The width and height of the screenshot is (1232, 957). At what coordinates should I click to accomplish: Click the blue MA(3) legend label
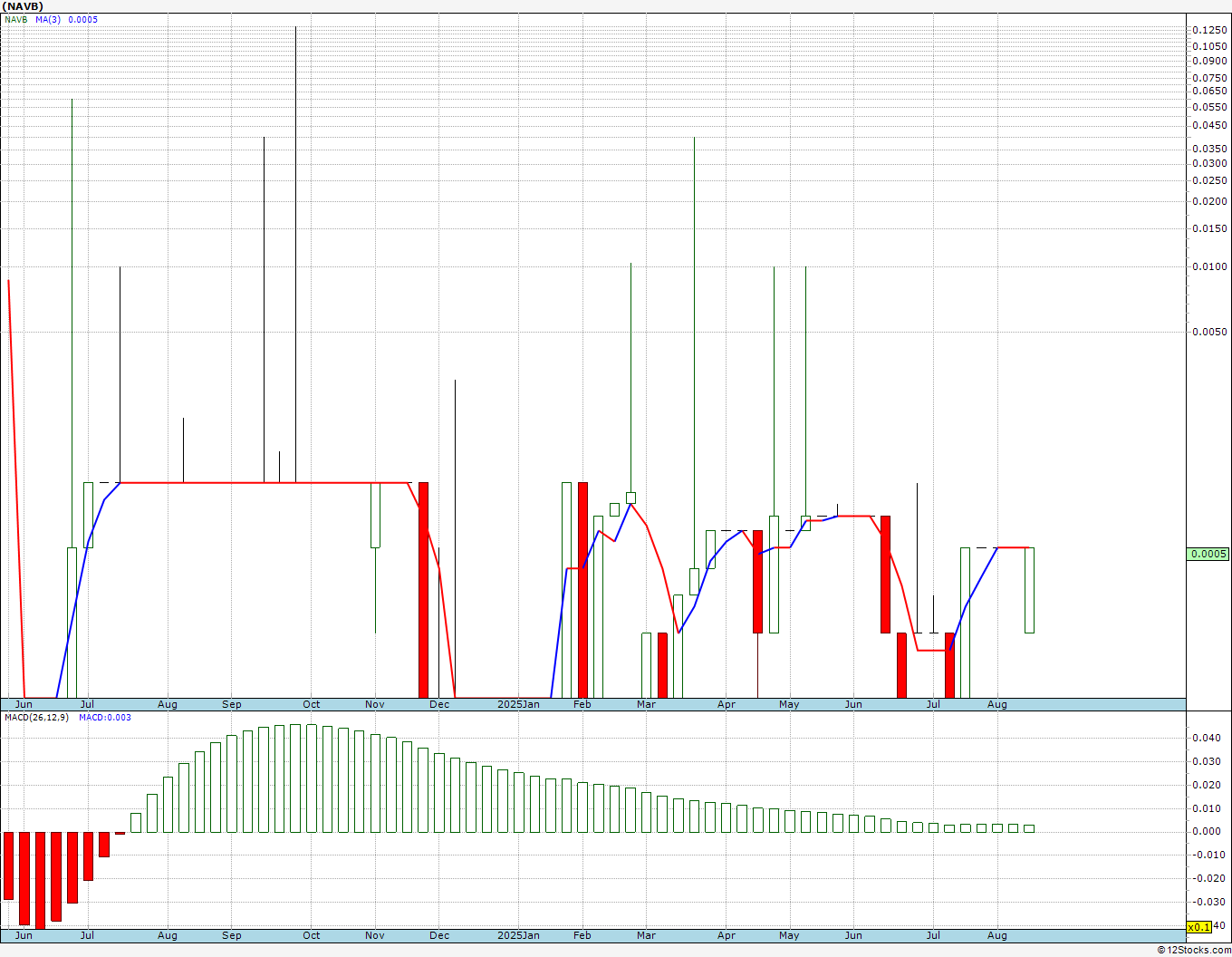click(48, 19)
